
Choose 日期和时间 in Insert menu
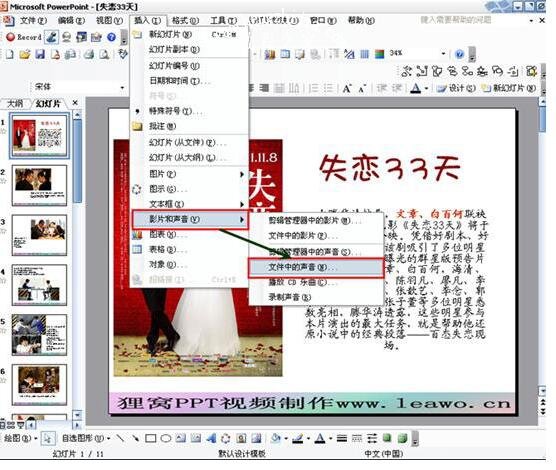(189, 81)
